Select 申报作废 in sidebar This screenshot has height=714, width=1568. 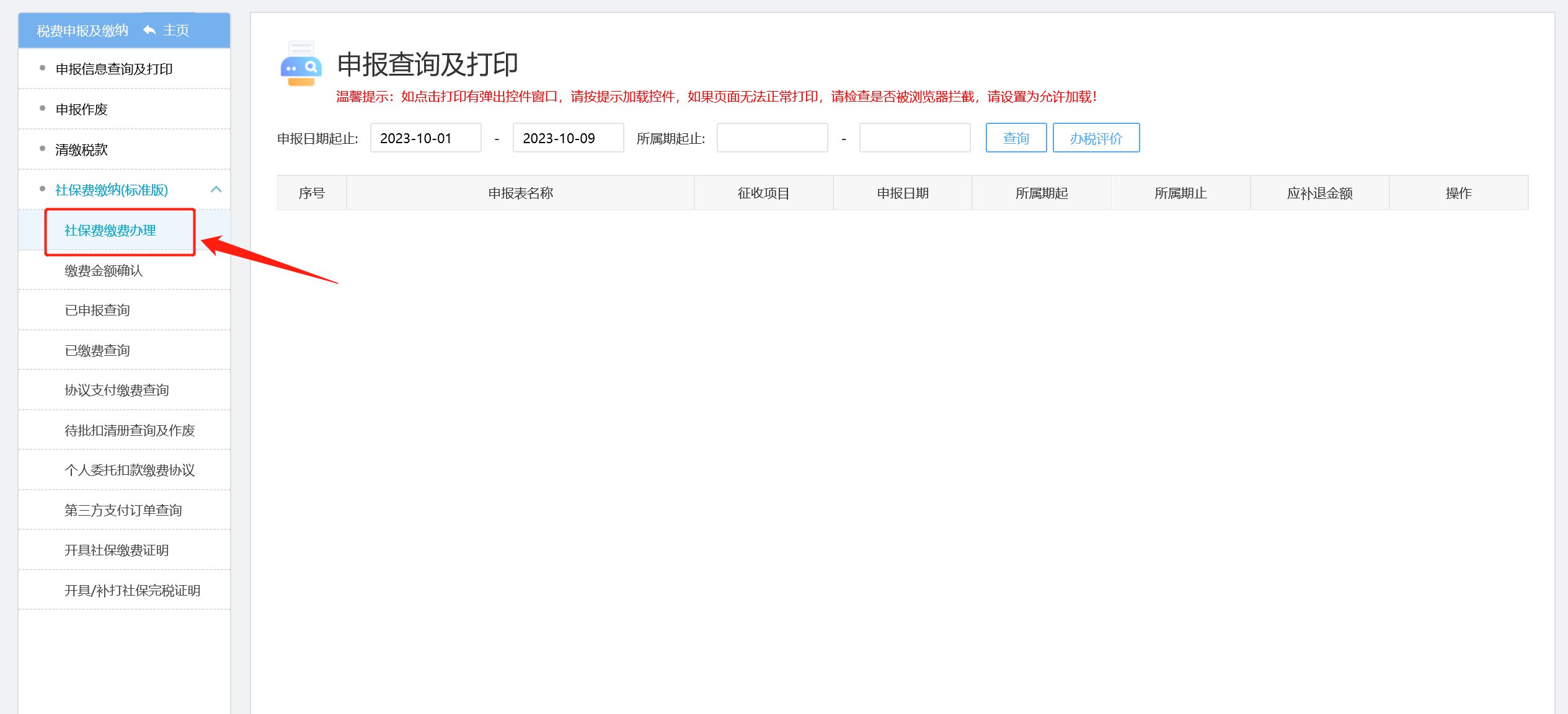[x=81, y=109]
